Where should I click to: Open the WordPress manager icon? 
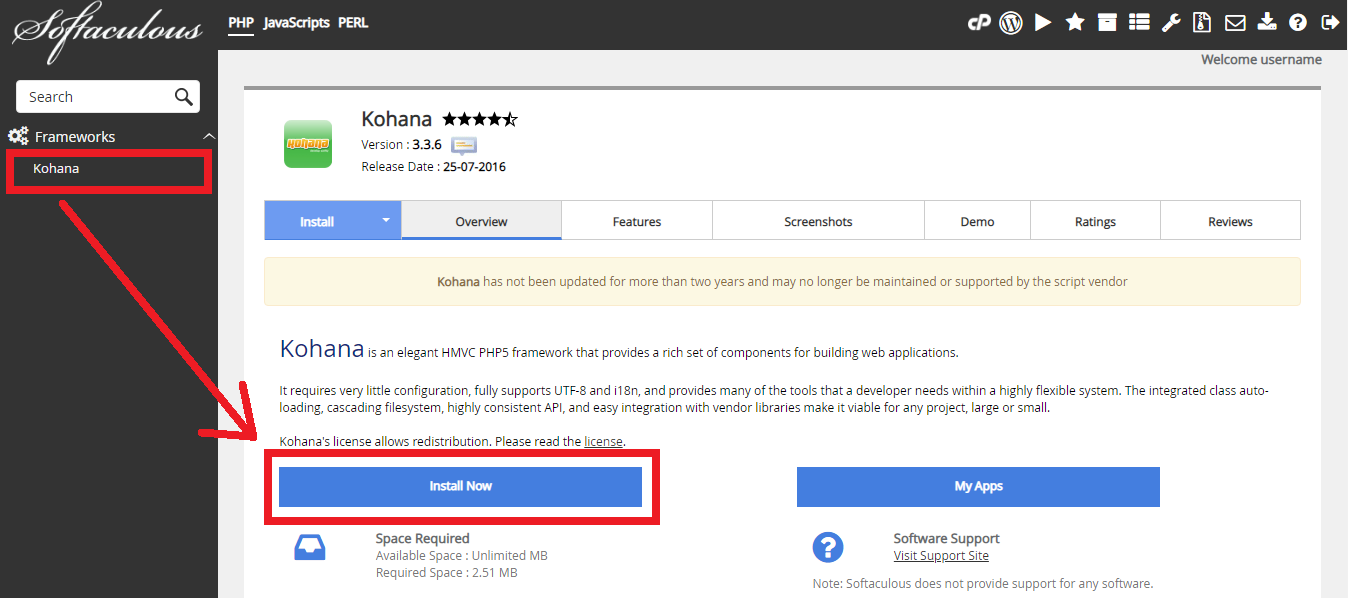click(1011, 22)
